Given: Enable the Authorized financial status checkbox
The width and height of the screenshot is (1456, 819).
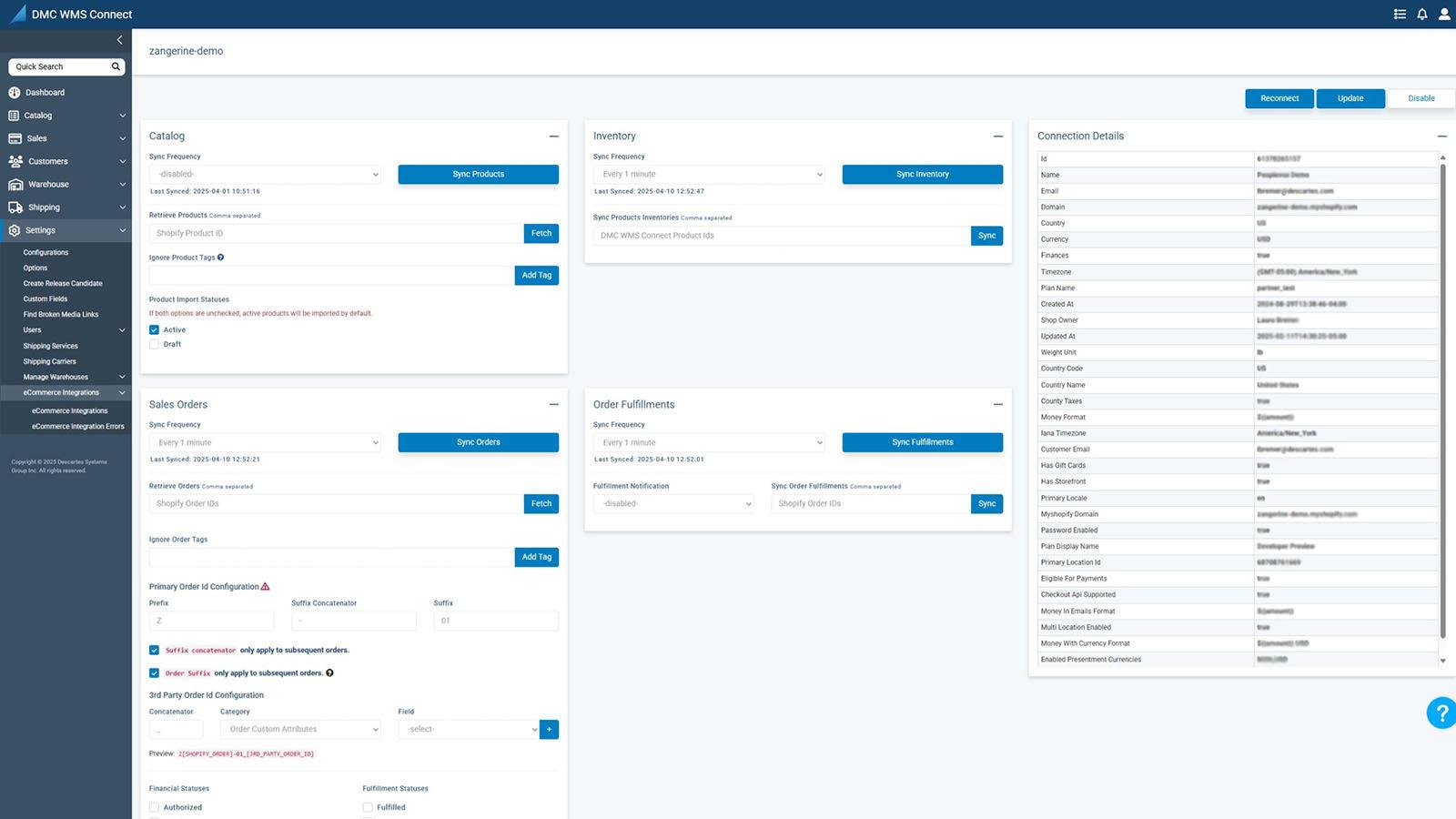Looking at the screenshot, I should (x=155, y=807).
